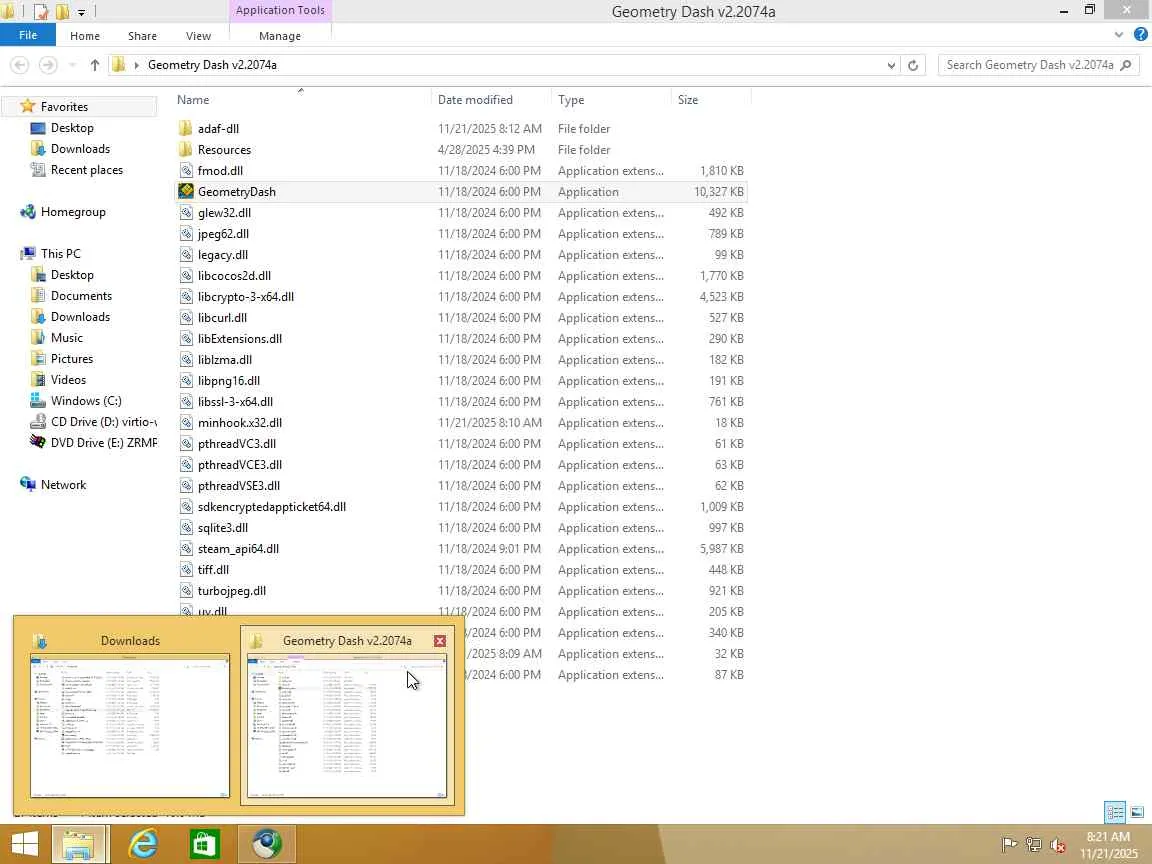Open the Recent locations dropdown arrow

pyautogui.click(x=72, y=65)
